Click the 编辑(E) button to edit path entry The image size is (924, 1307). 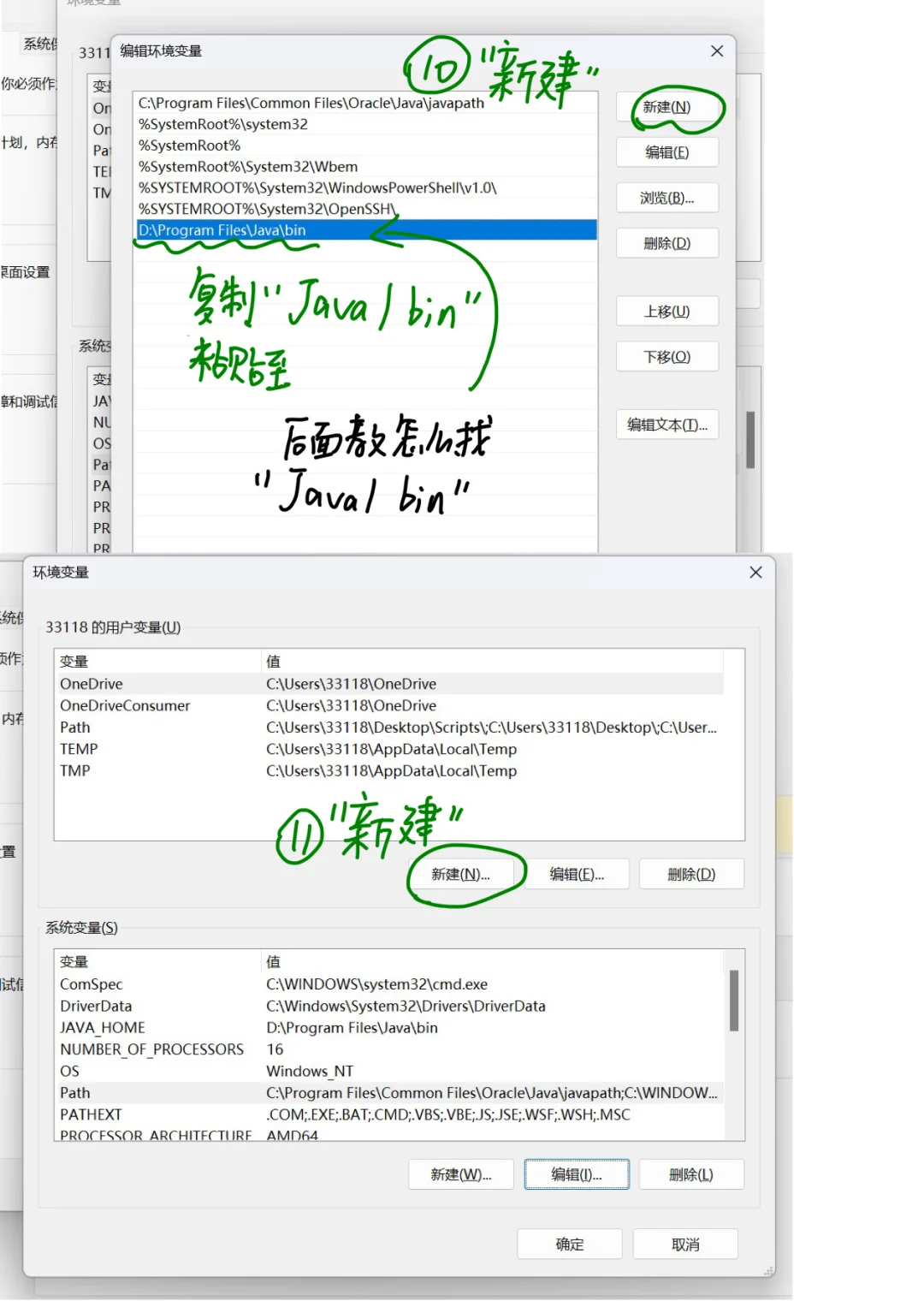(667, 152)
